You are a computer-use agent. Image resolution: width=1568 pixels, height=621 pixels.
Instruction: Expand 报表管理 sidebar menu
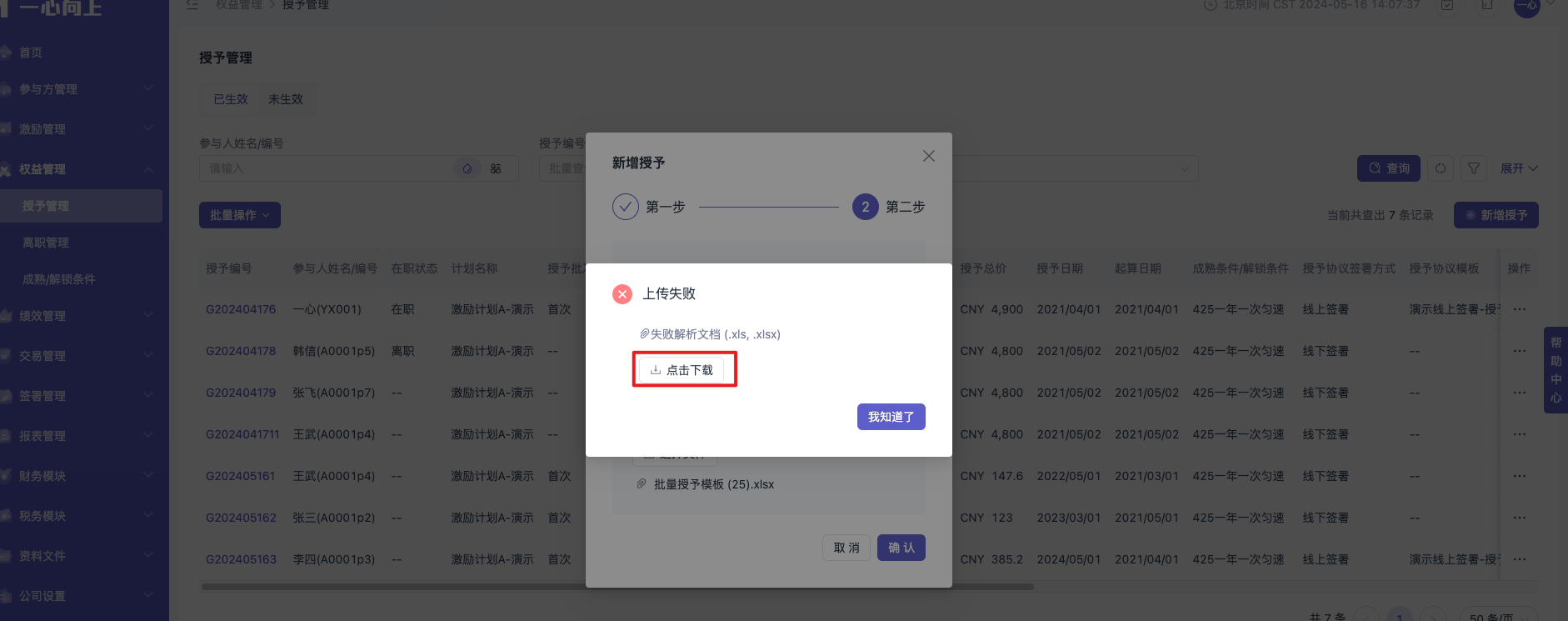click(81, 436)
